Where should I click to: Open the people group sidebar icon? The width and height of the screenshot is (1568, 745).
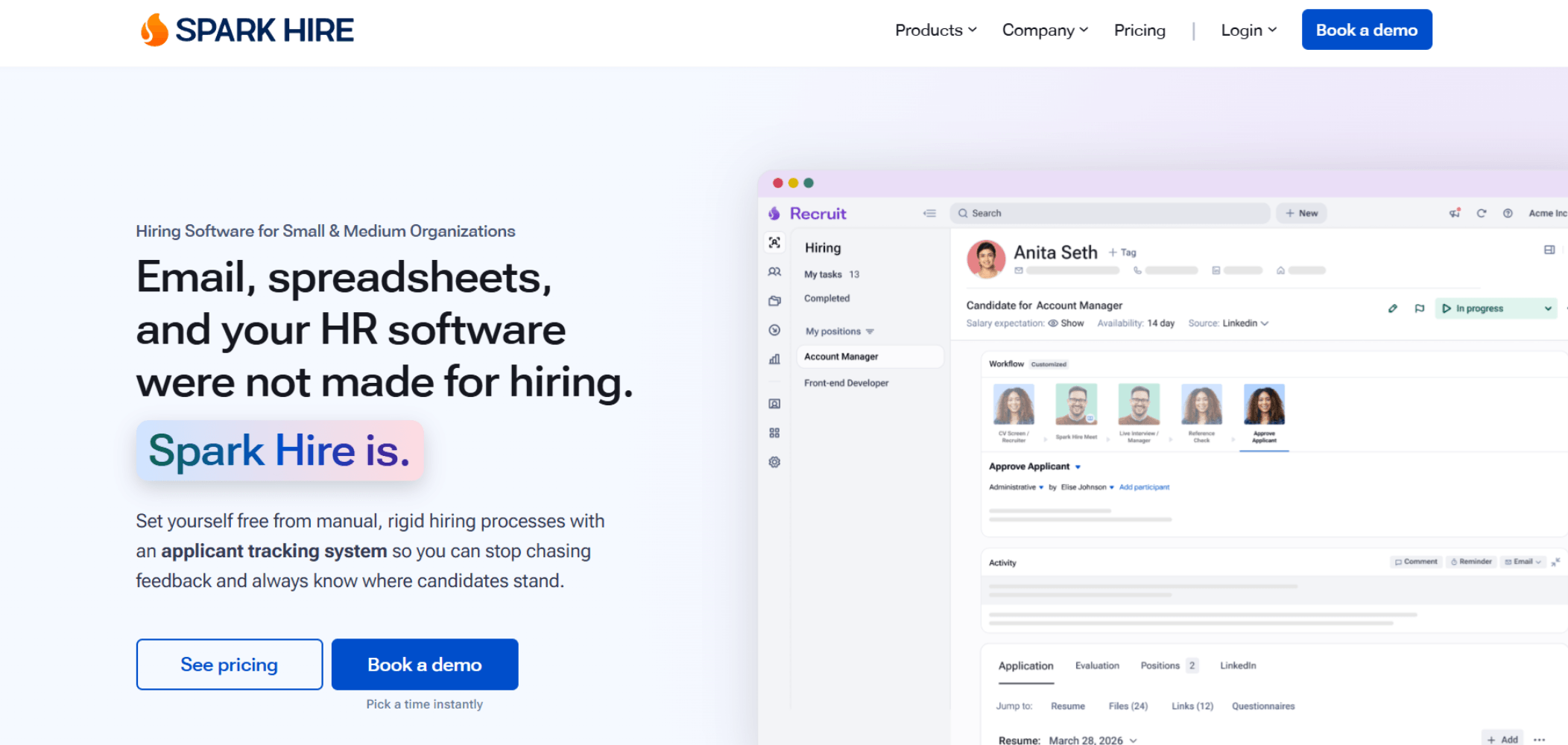point(774,272)
